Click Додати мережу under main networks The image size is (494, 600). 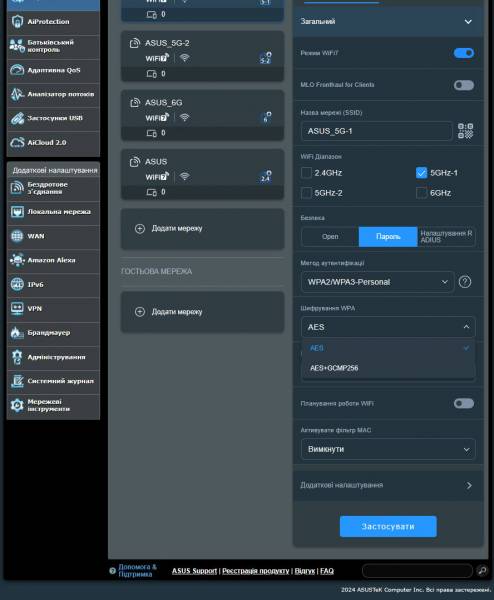[x=202, y=229]
